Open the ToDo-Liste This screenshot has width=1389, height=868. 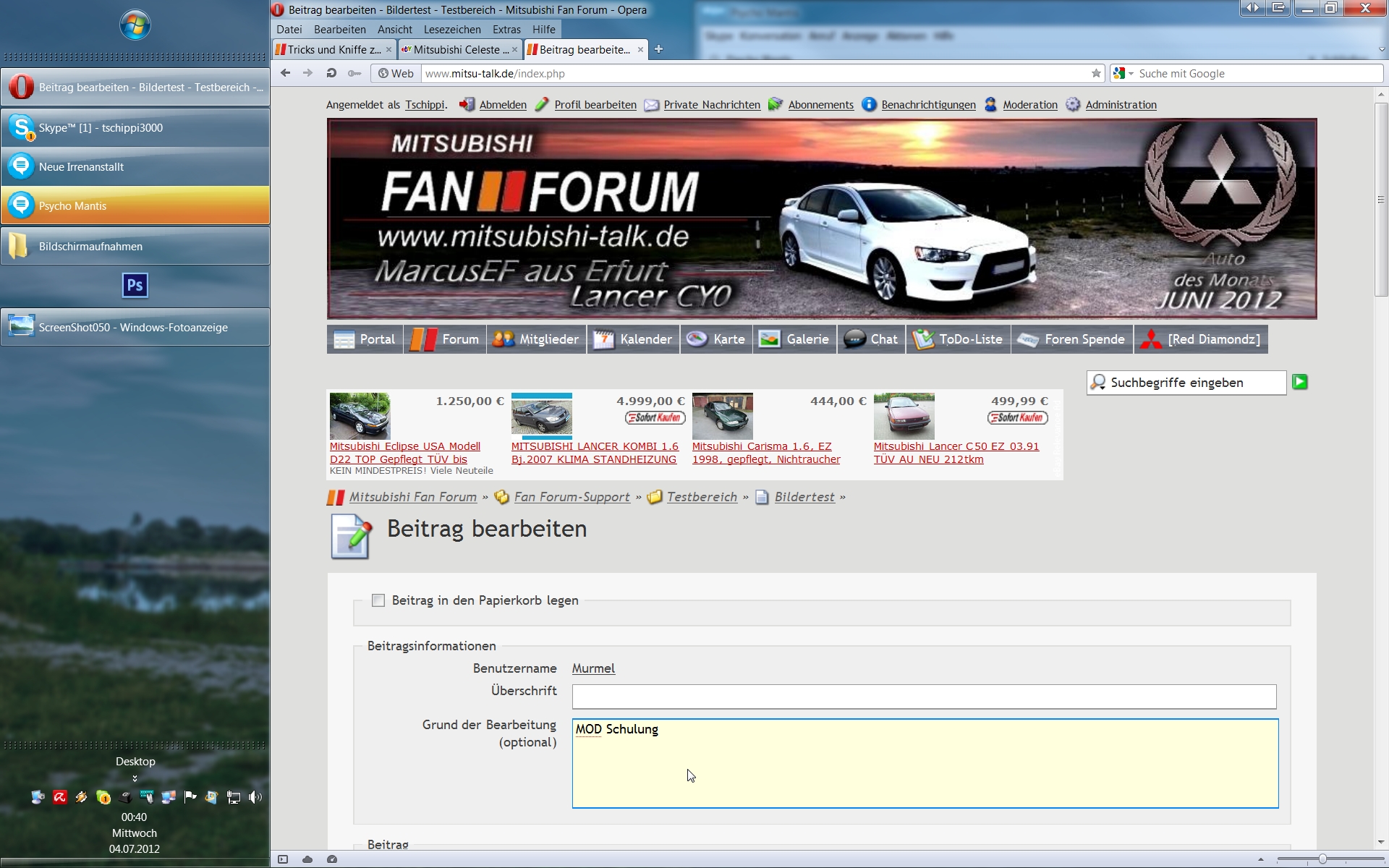pos(959,339)
